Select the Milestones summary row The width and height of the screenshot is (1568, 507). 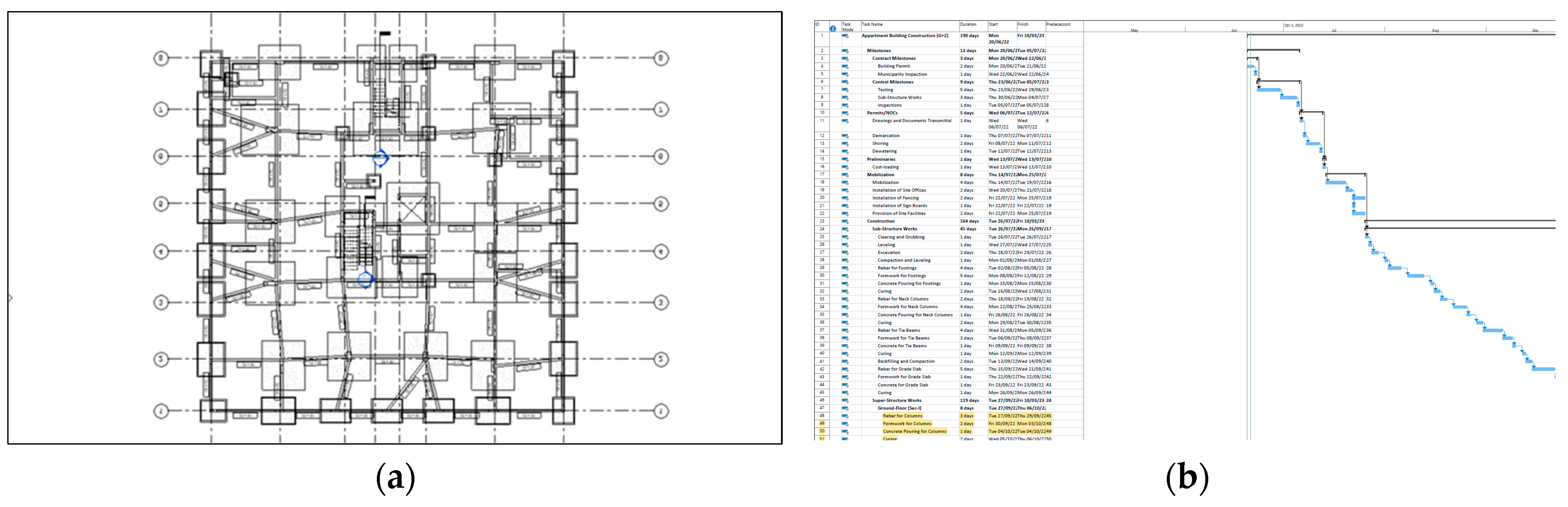[878, 50]
